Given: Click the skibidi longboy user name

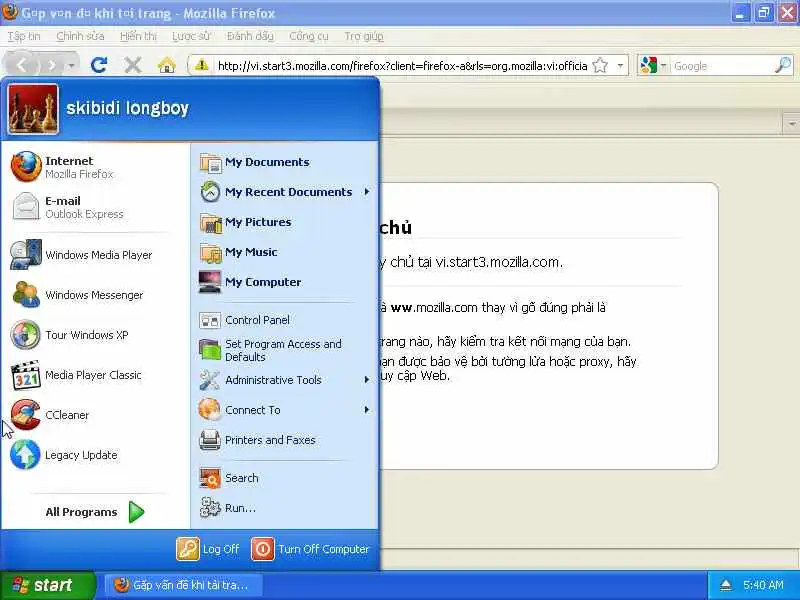Looking at the screenshot, I should tap(128, 108).
